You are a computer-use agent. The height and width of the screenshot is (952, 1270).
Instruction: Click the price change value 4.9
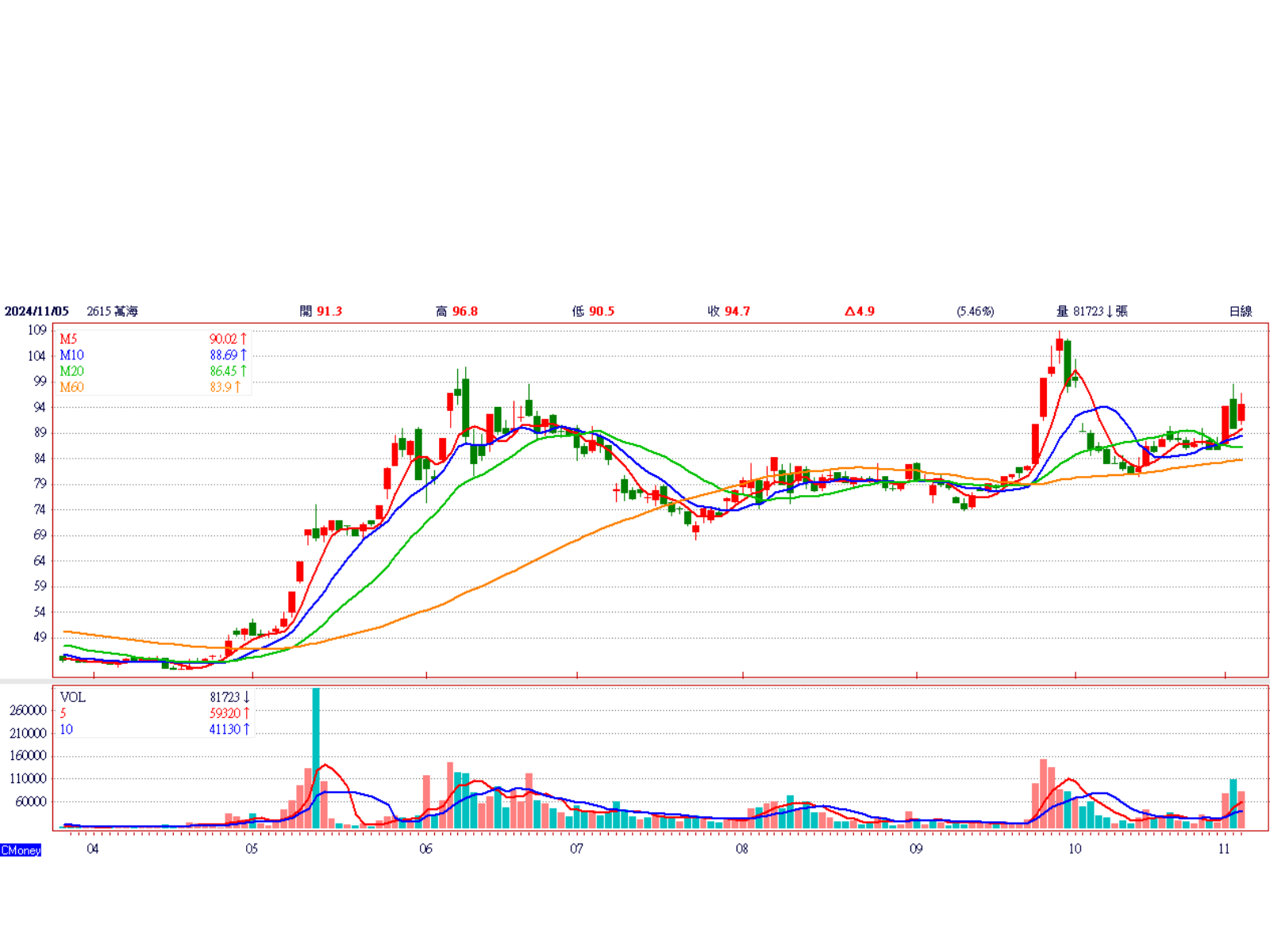point(865,311)
